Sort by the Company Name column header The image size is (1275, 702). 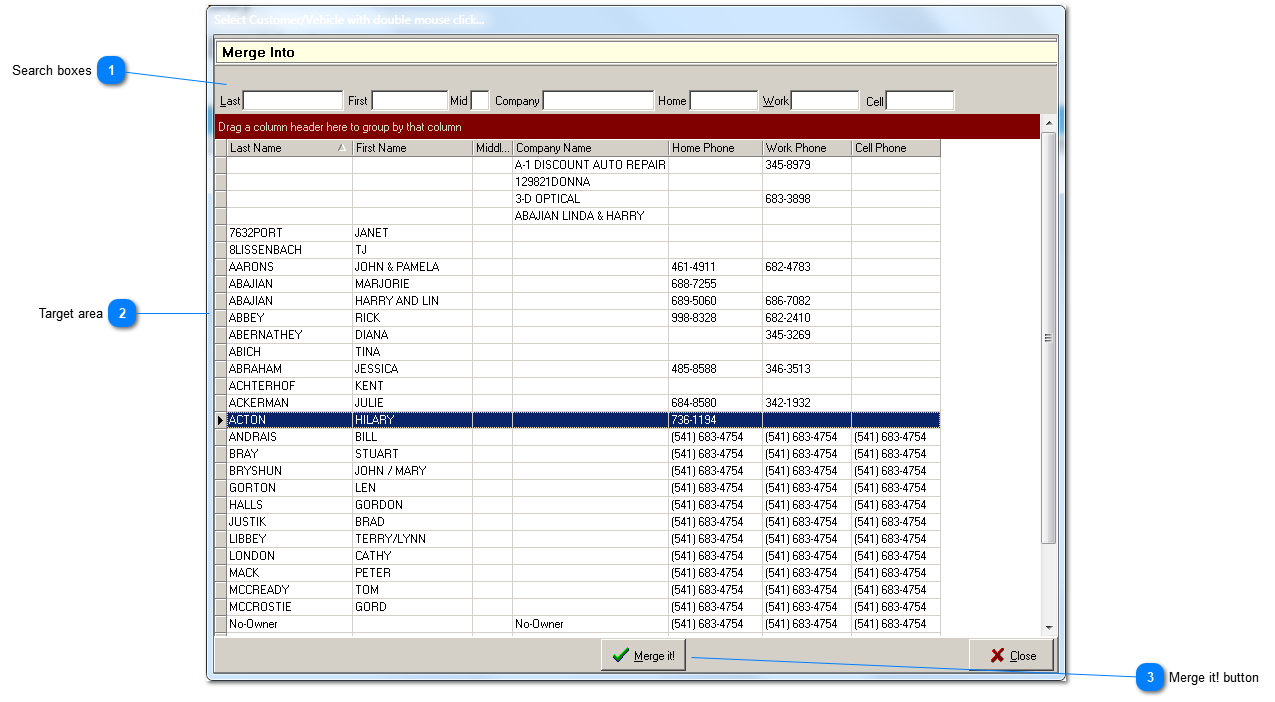(589, 147)
